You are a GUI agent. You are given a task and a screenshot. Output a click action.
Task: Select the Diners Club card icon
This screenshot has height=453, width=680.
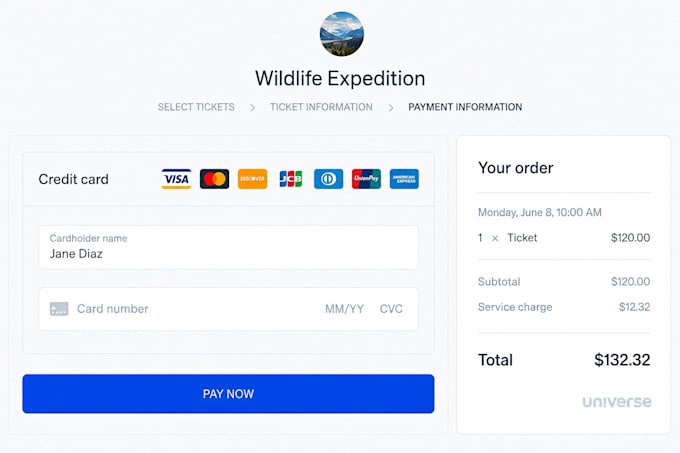[x=328, y=179]
